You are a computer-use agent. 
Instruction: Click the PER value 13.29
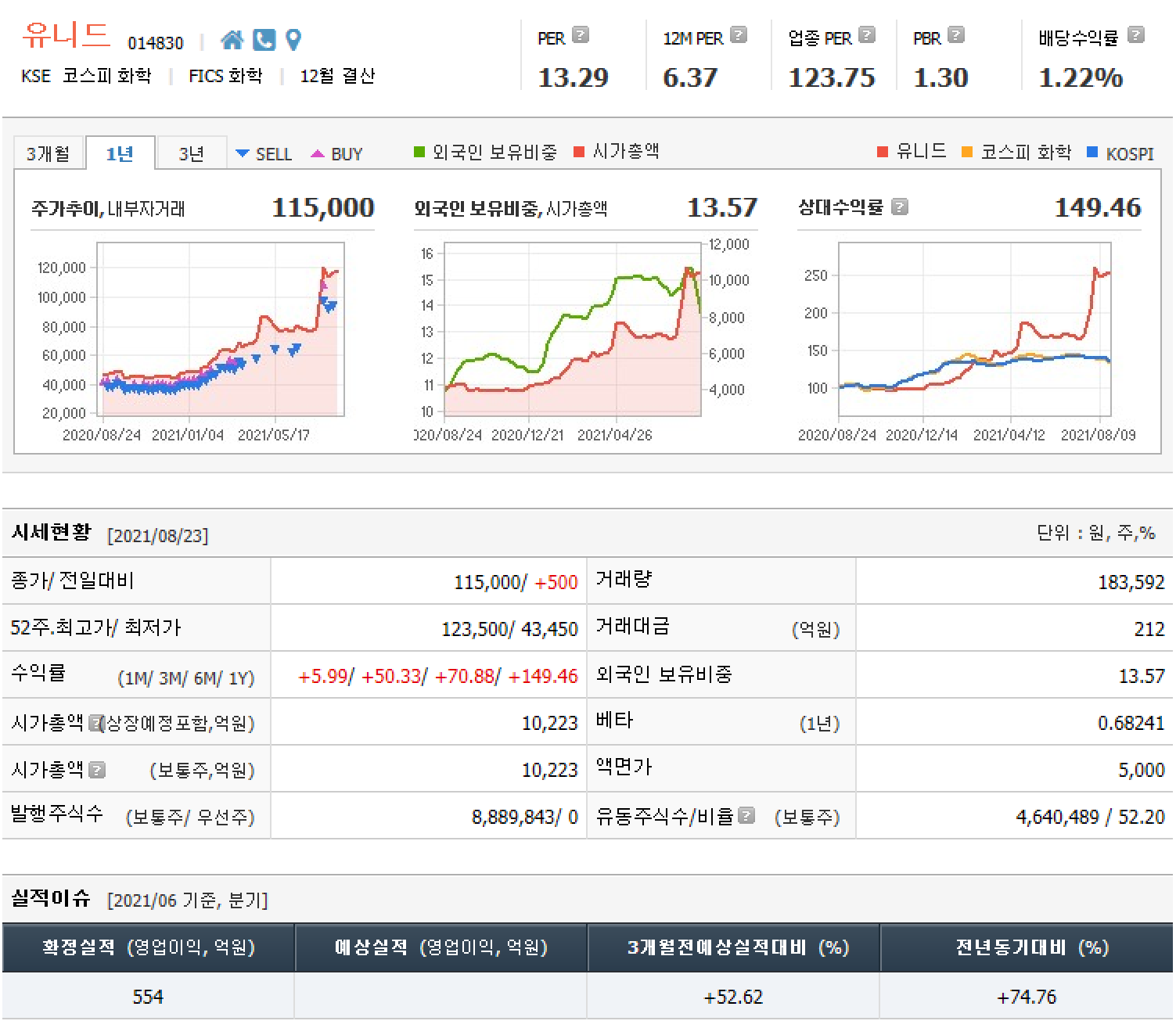[573, 77]
